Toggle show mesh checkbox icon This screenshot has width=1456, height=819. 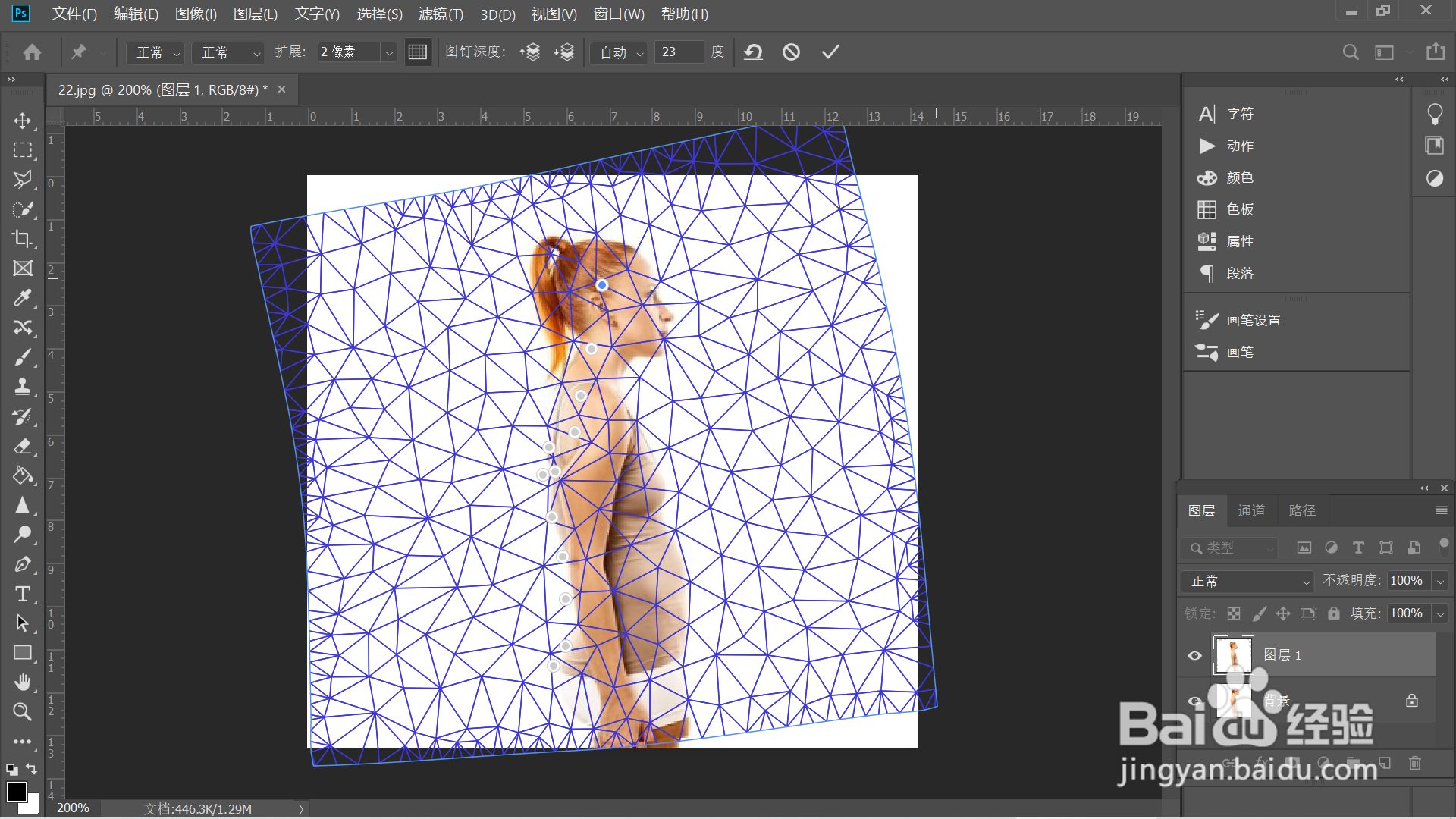[418, 52]
